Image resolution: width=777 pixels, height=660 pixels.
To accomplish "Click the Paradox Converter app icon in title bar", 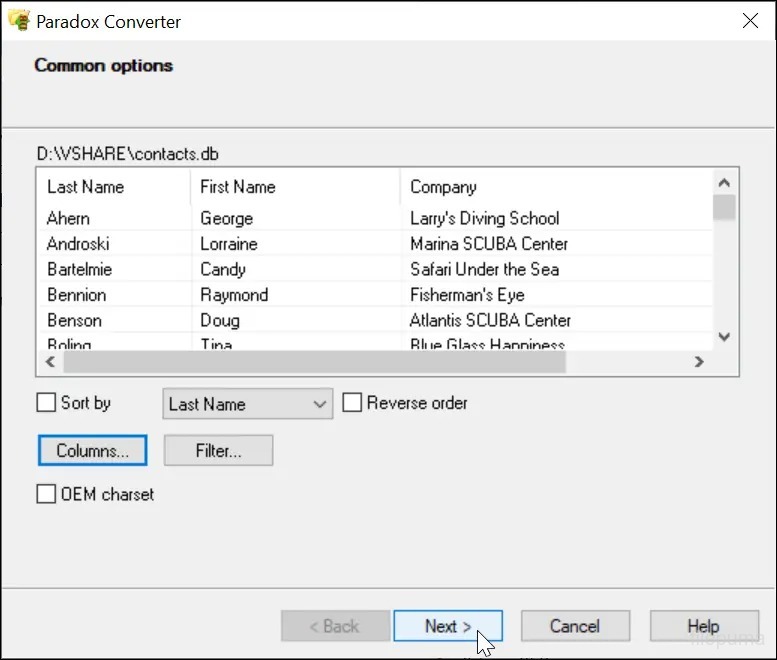I will point(18,21).
